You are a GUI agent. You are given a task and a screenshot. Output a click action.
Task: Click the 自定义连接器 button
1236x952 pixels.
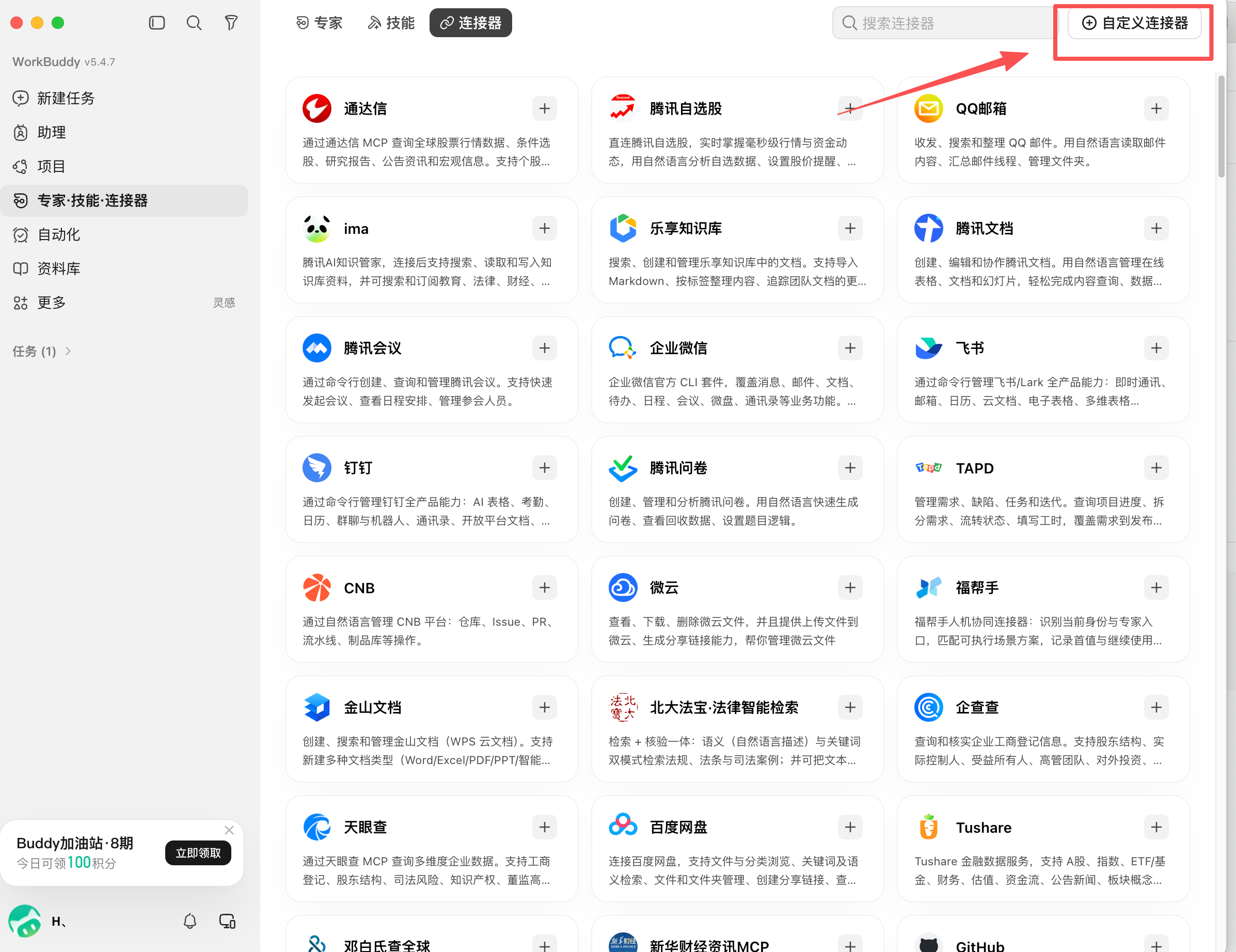[x=1134, y=23]
